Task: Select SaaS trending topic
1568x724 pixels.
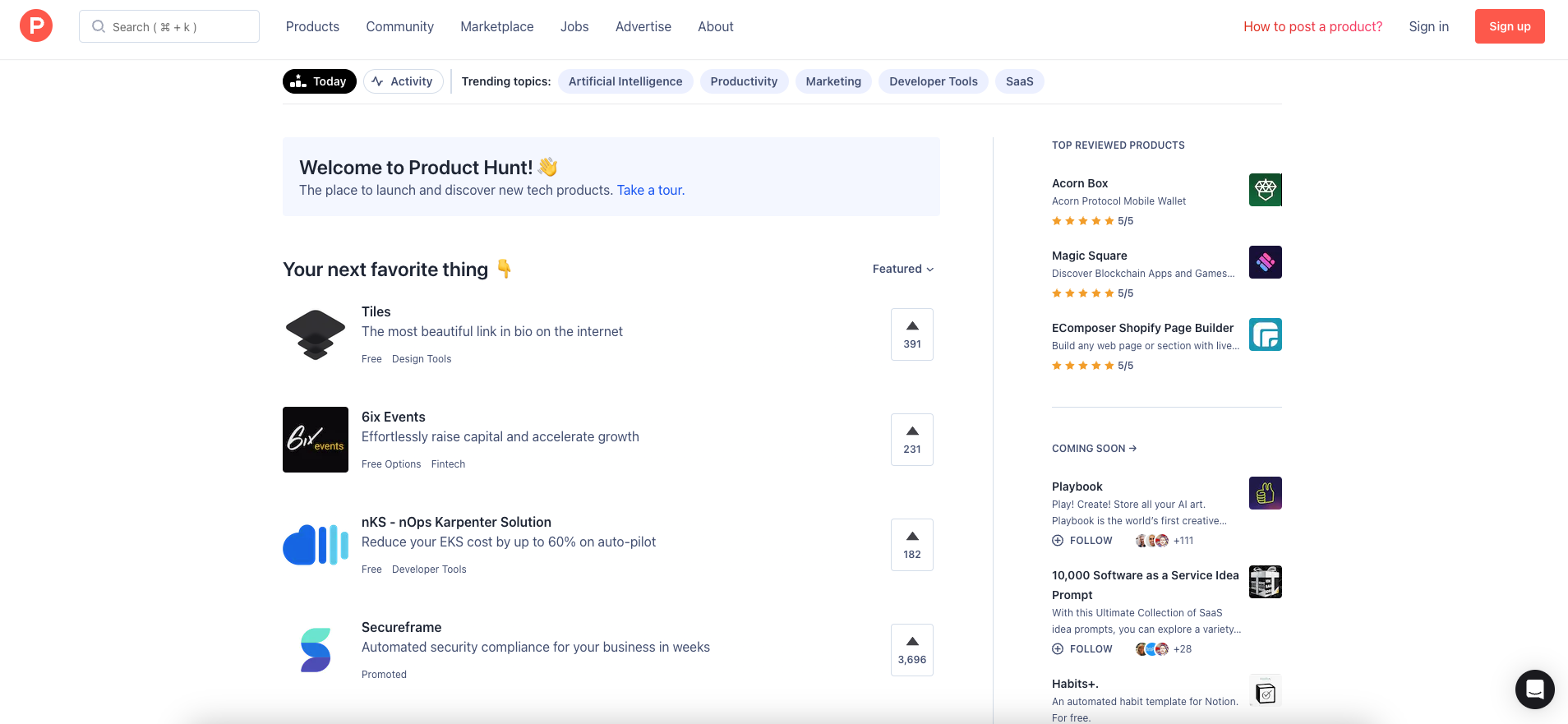Action: [x=1020, y=81]
